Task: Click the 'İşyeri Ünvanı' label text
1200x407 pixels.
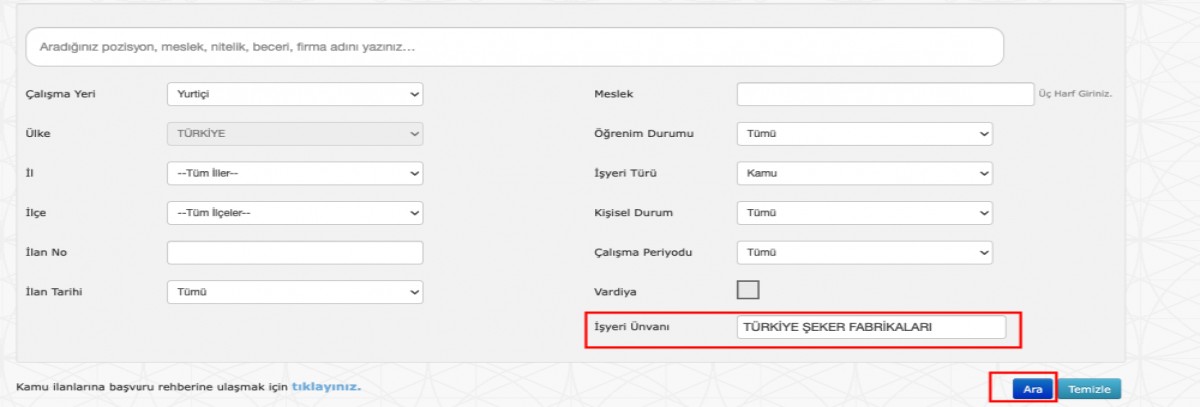Action: [632, 327]
